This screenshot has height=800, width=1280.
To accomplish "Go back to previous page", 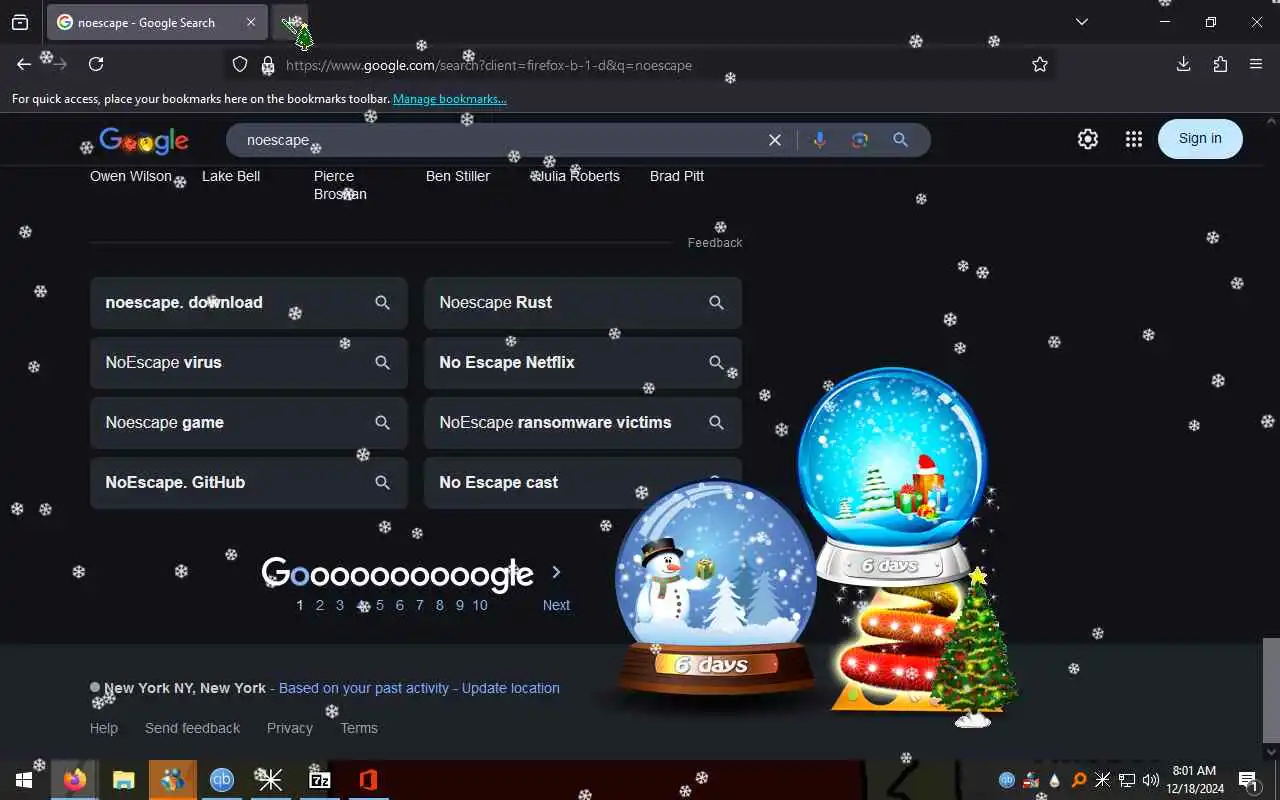I will [24, 64].
